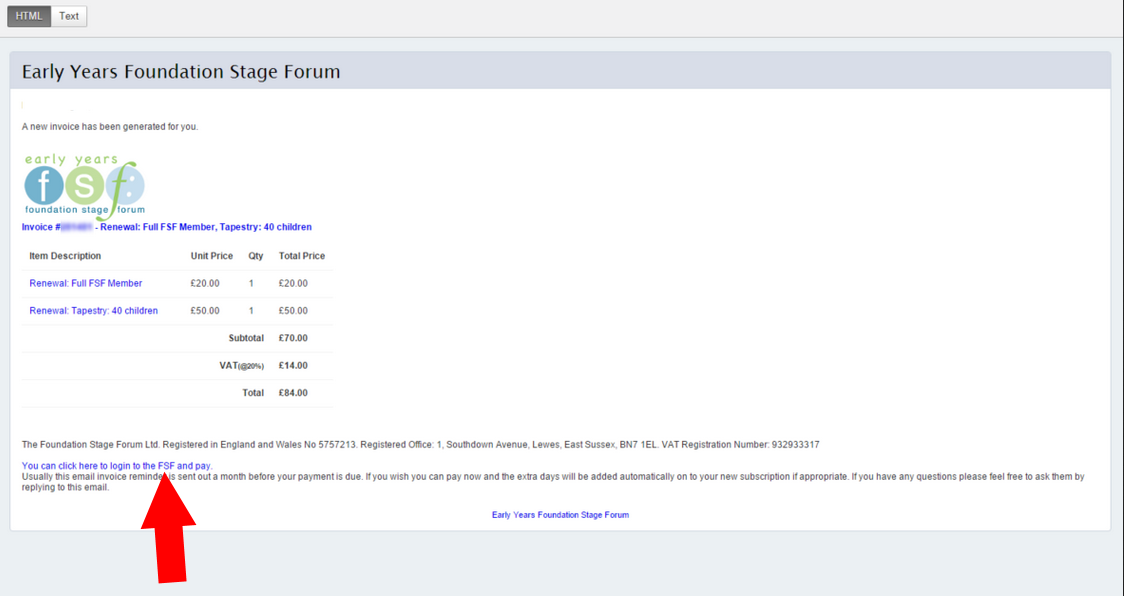Switch to the Text view tab

(69, 16)
